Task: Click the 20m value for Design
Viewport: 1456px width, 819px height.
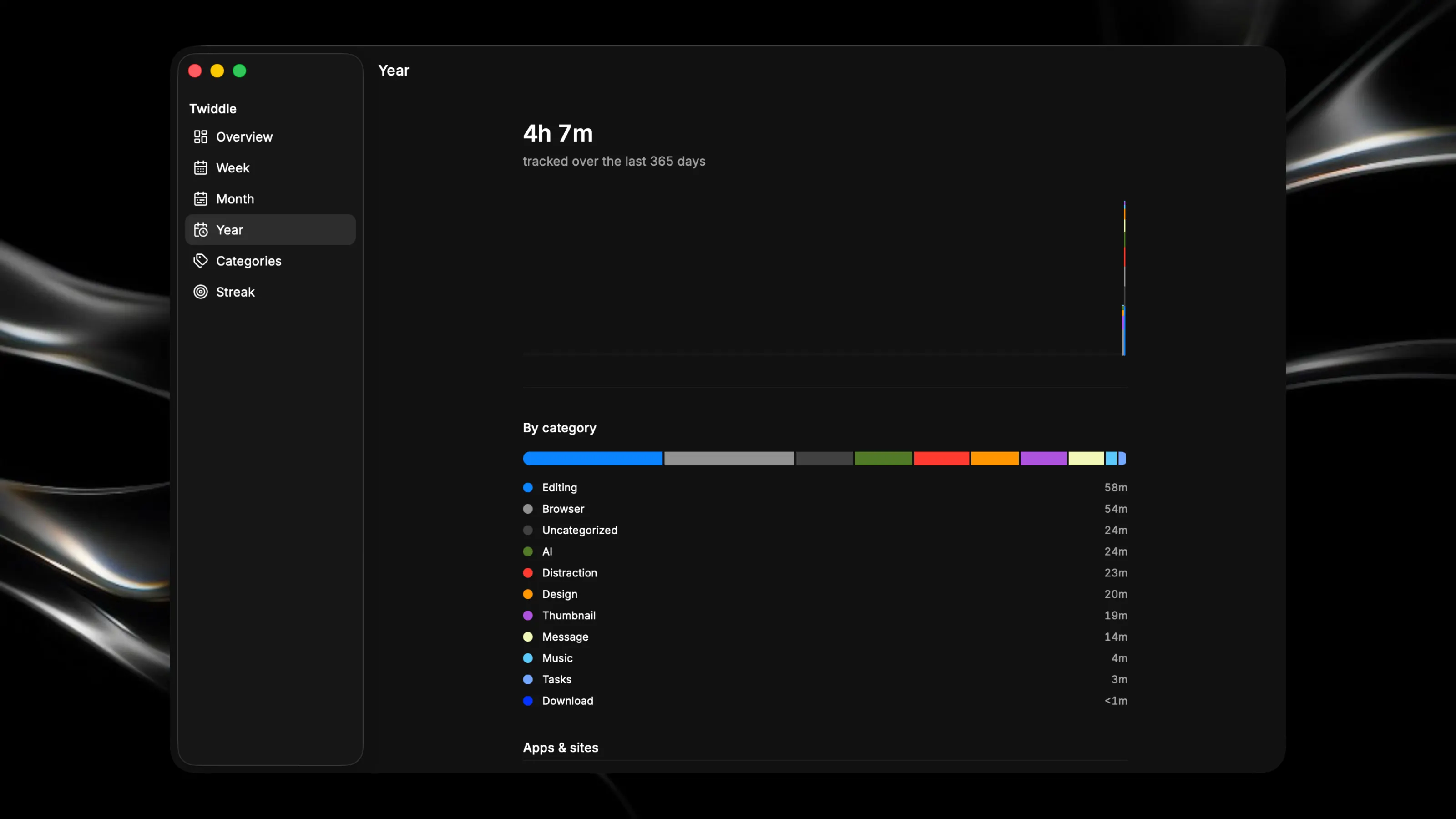Action: [x=1116, y=594]
